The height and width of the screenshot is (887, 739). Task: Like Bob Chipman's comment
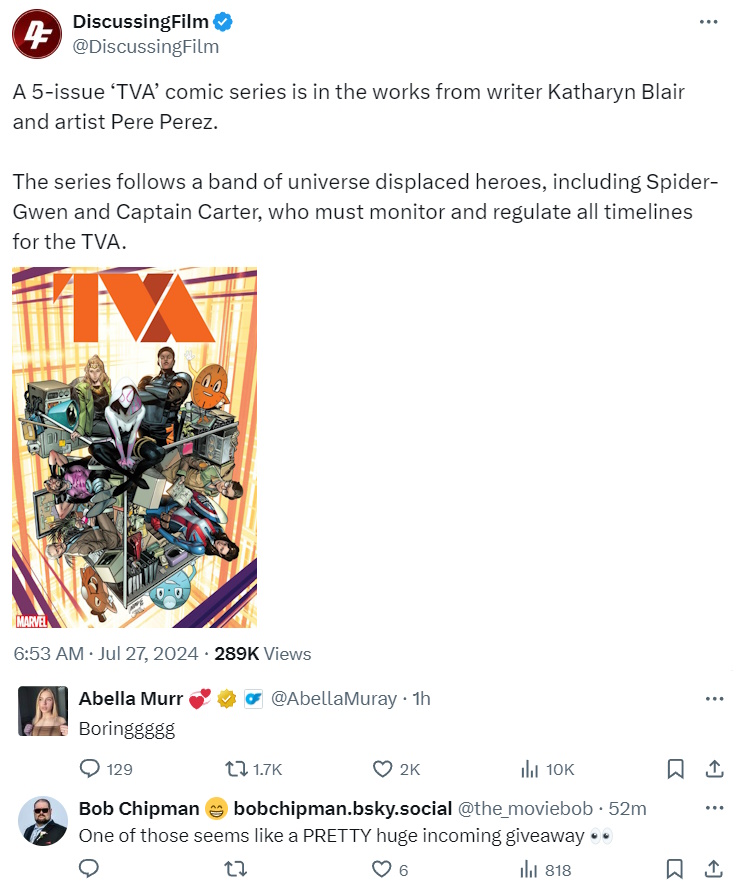(382, 870)
